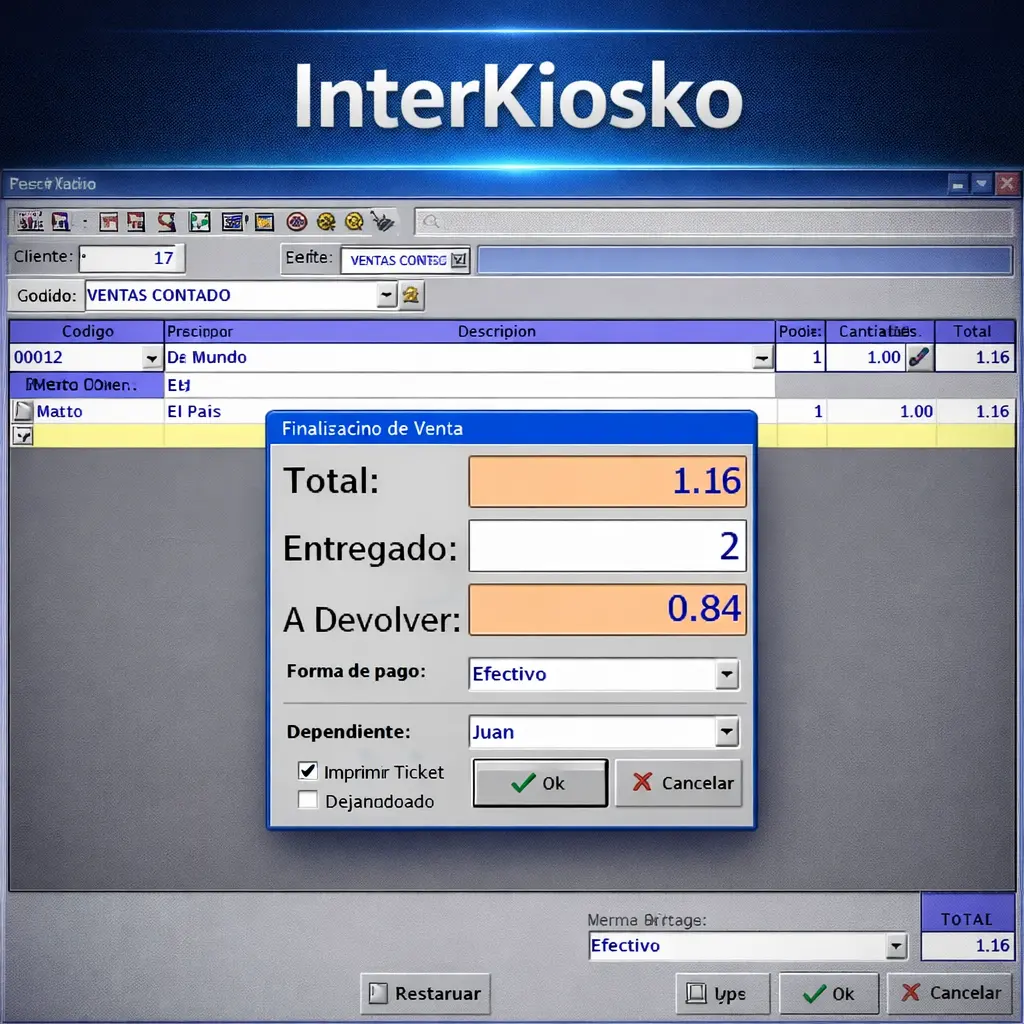Expand the 00012 codigo dropdown arrow

(x=152, y=358)
